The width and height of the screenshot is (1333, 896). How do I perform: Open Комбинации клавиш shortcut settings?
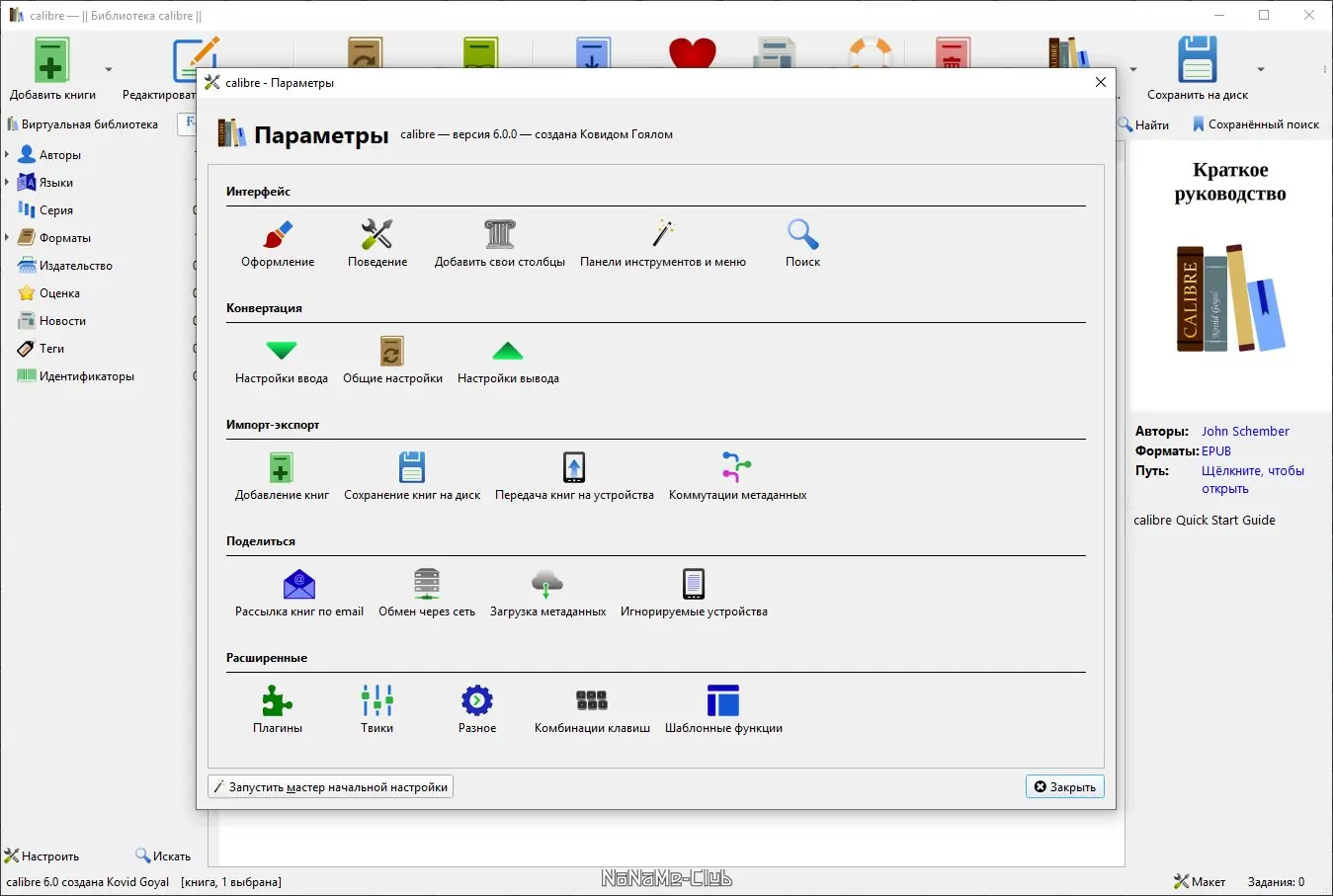[592, 710]
